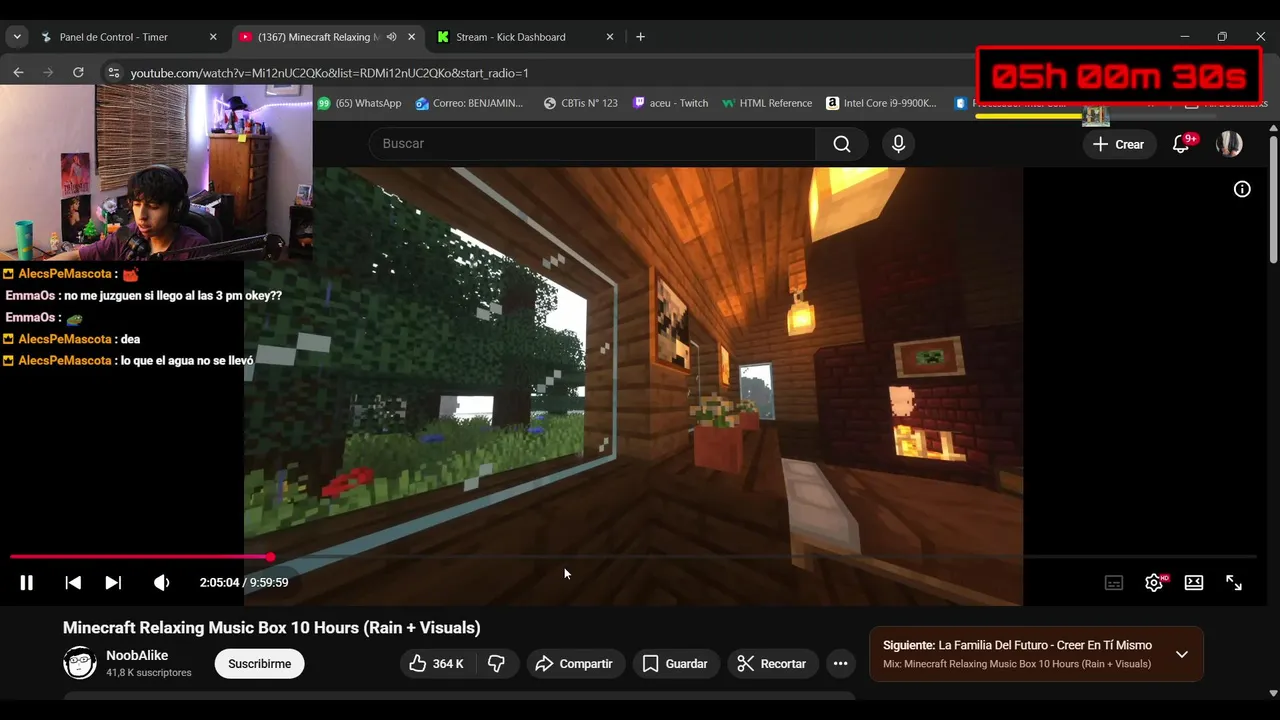Select the Minecraft Relaxing YouTube tab
The image size is (1280, 720).
320,37
